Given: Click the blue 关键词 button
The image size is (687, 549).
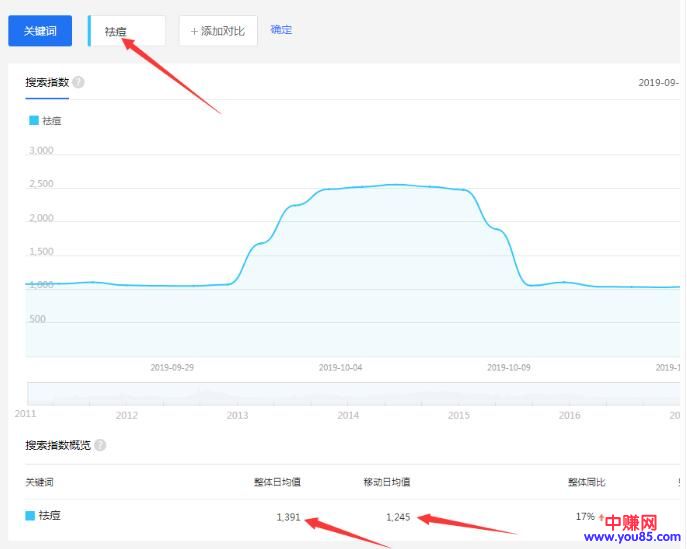Looking at the screenshot, I should pos(40,31).
